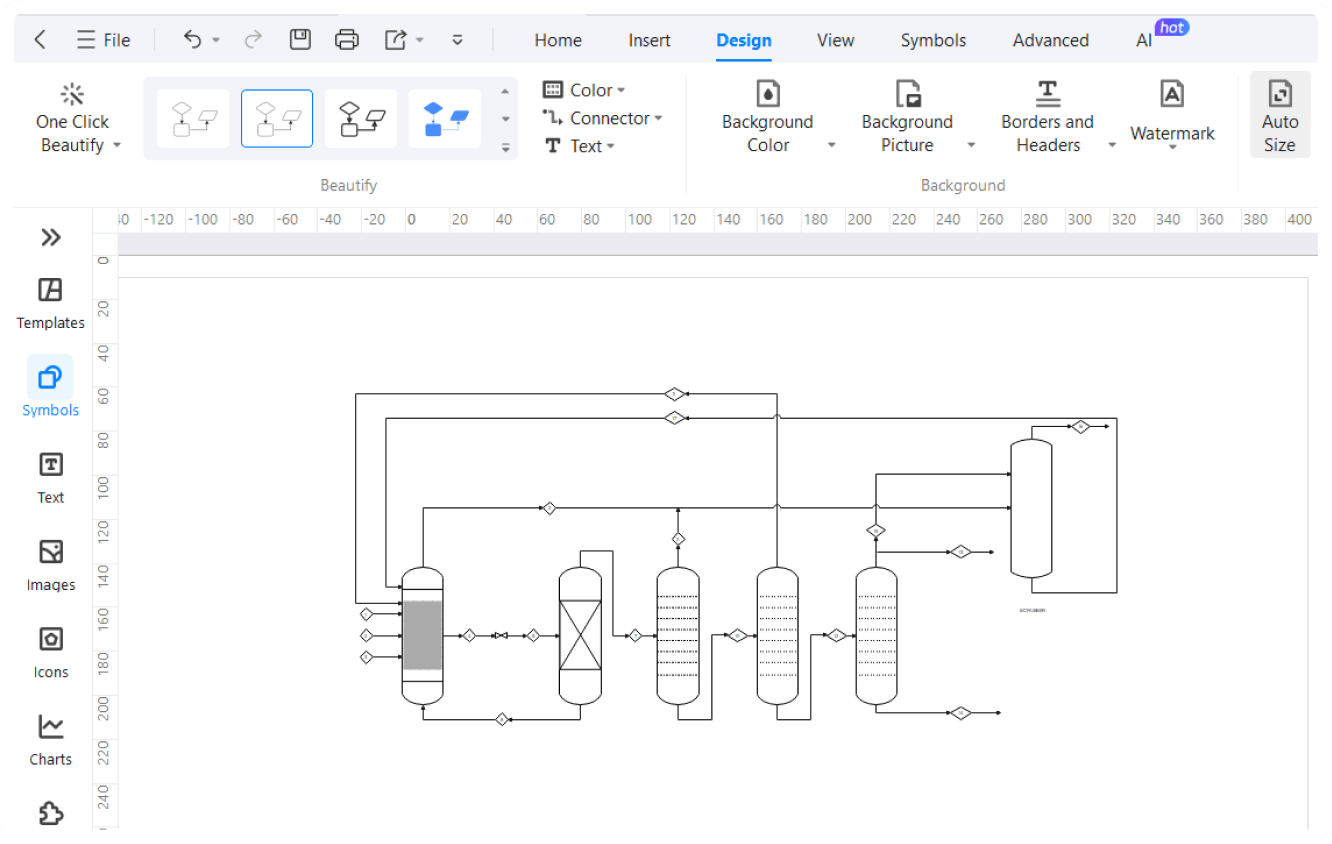Screen dimensions: 1332x844
Task: Go to the next row of beautify styles
Action: pyautogui.click(x=505, y=119)
